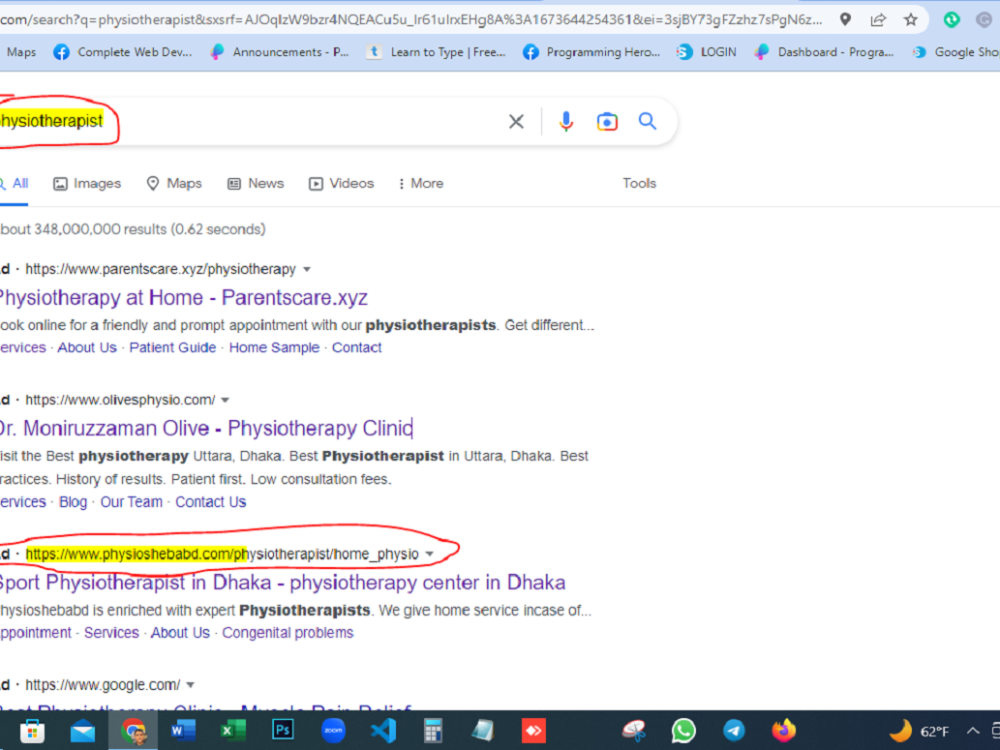Screen dimensions: 1000x750
Task: Bookmark this page with the star icon
Action: pos(911,20)
